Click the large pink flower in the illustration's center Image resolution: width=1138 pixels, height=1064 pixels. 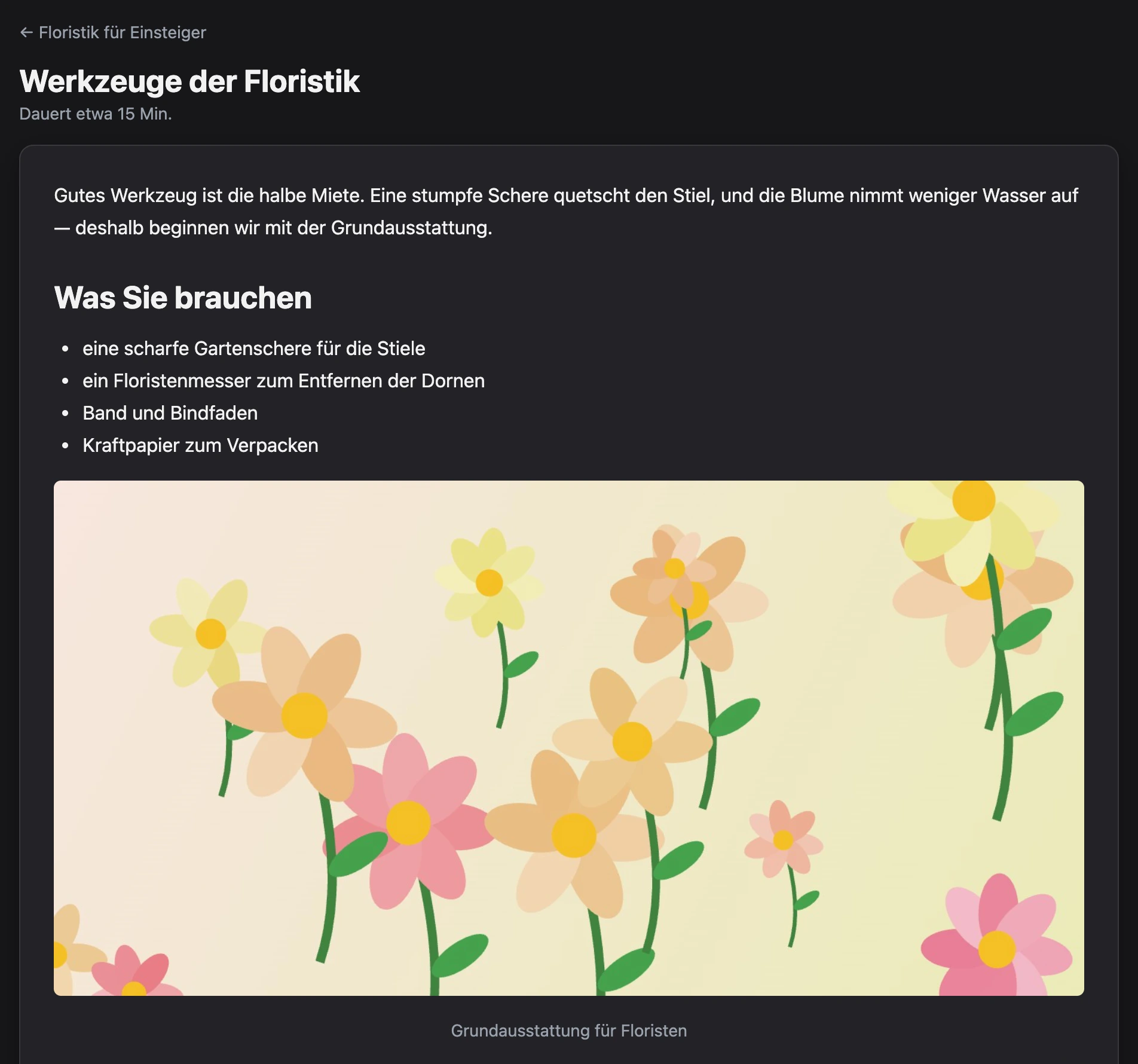click(x=408, y=823)
